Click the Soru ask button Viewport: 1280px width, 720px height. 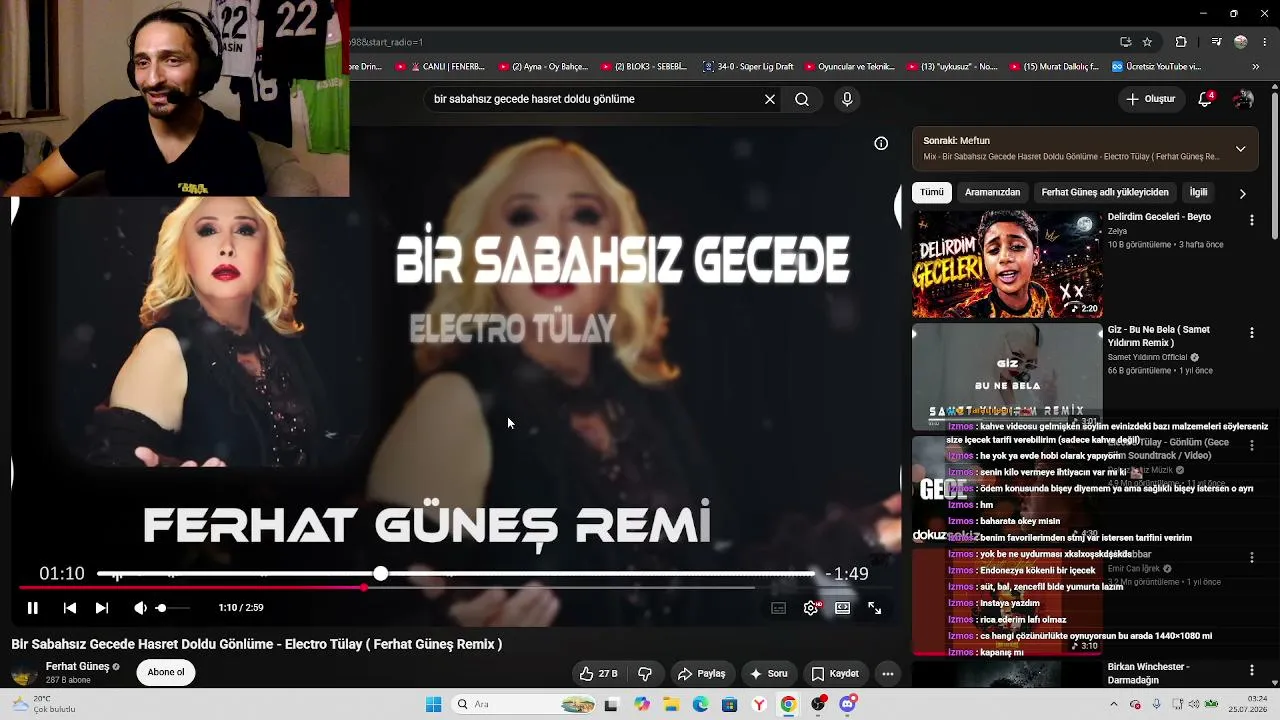tap(768, 674)
